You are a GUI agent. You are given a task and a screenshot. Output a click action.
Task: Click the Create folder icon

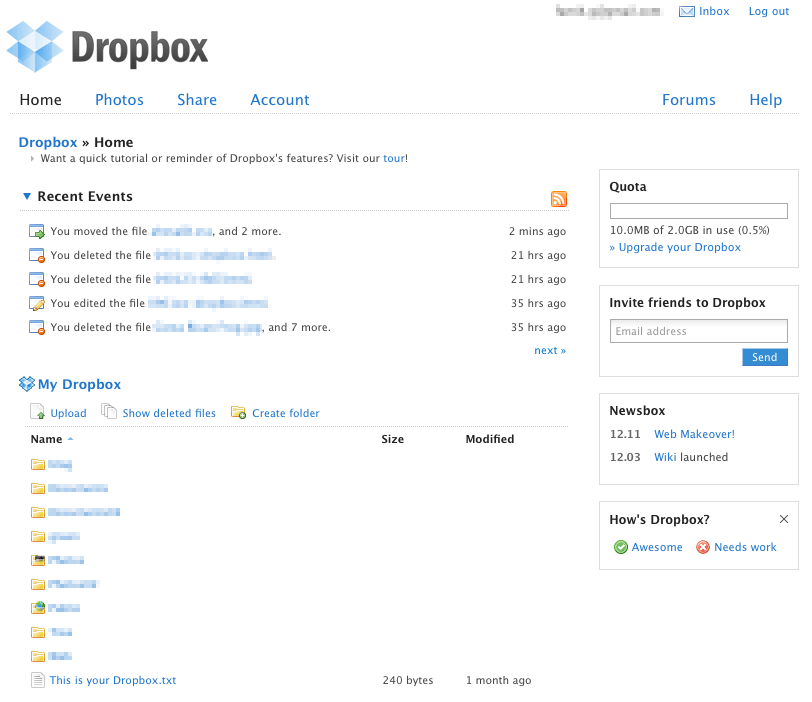point(238,413)
